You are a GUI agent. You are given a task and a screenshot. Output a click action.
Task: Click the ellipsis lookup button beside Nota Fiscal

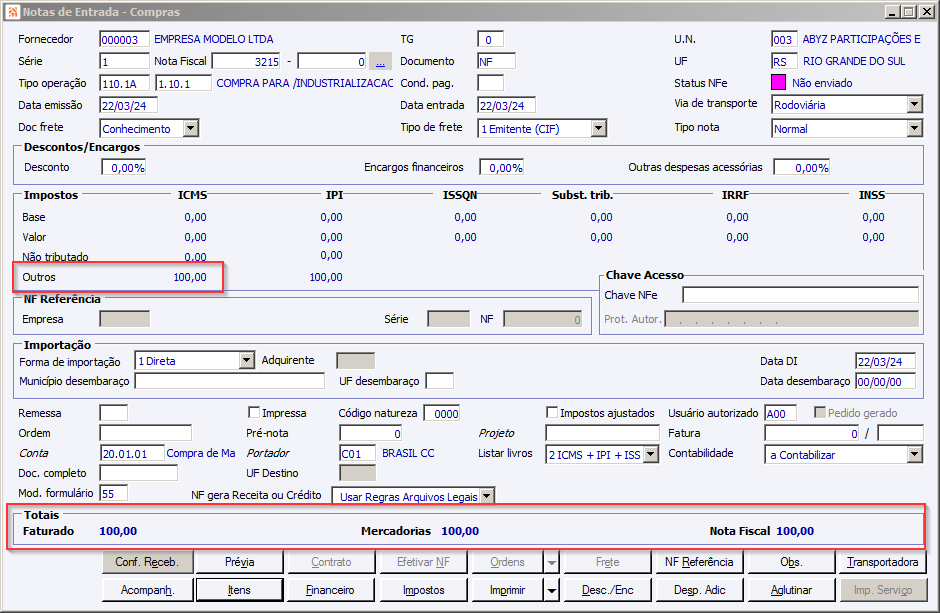pyautogui.click(x=380, y=61)
